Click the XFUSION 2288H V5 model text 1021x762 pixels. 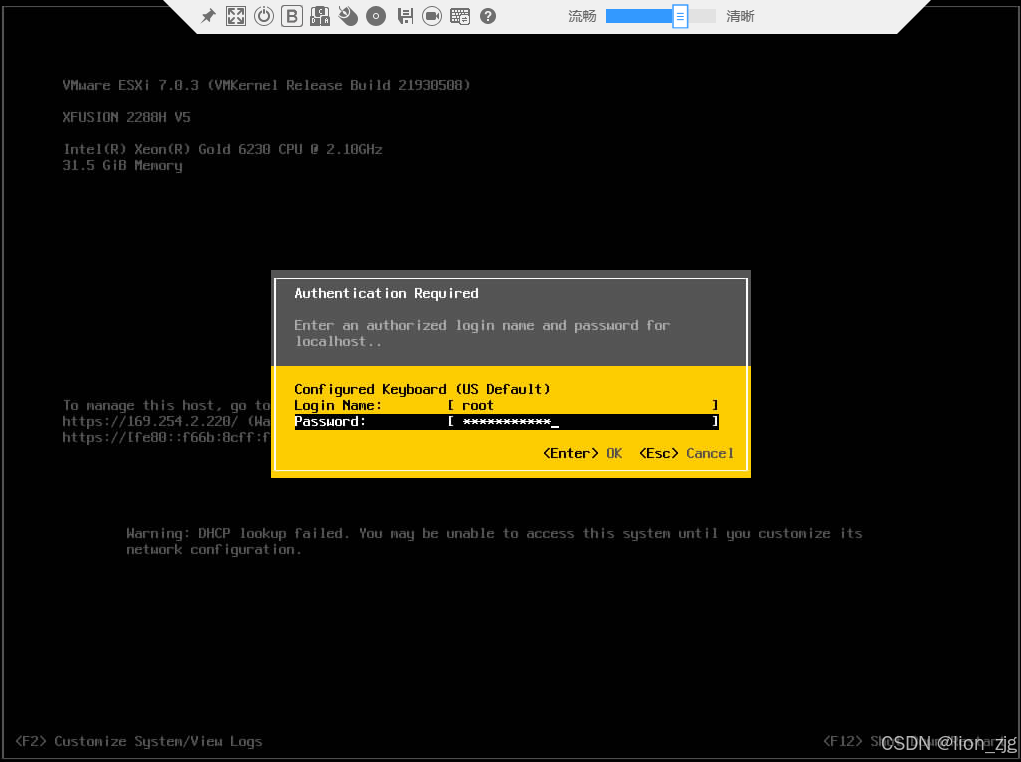tap(126, 117)
